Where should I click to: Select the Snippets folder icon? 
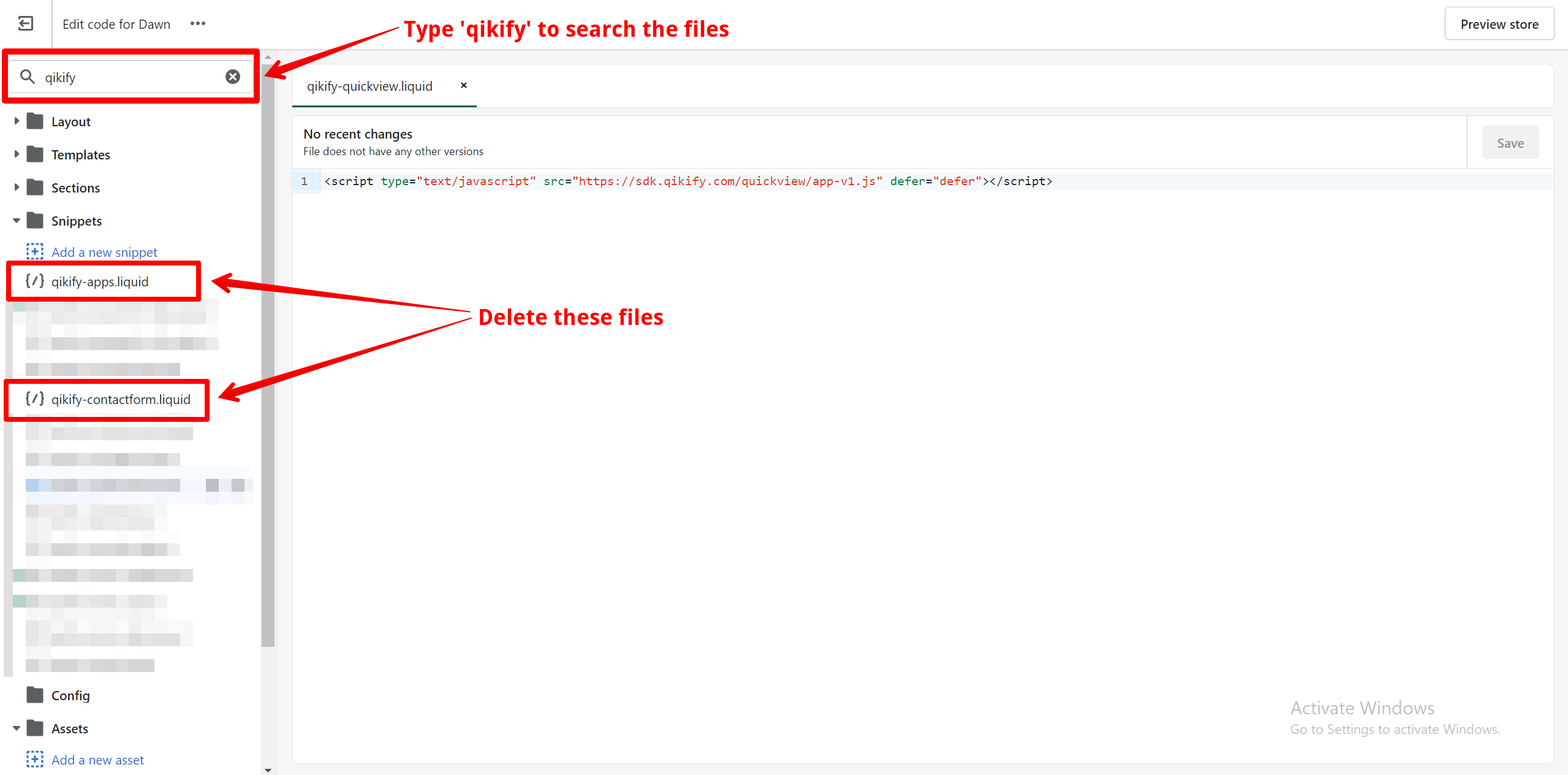point(36,220)
